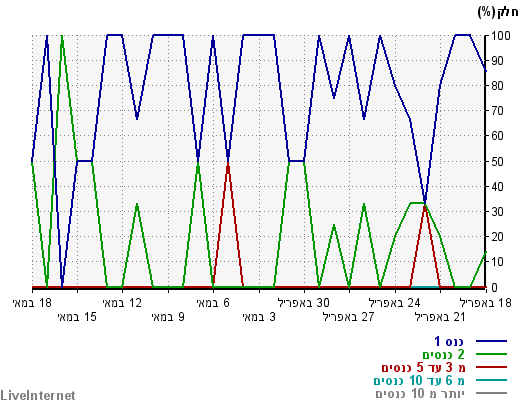Select the legend label 'כנס 1'

click(x=449, y=341)
